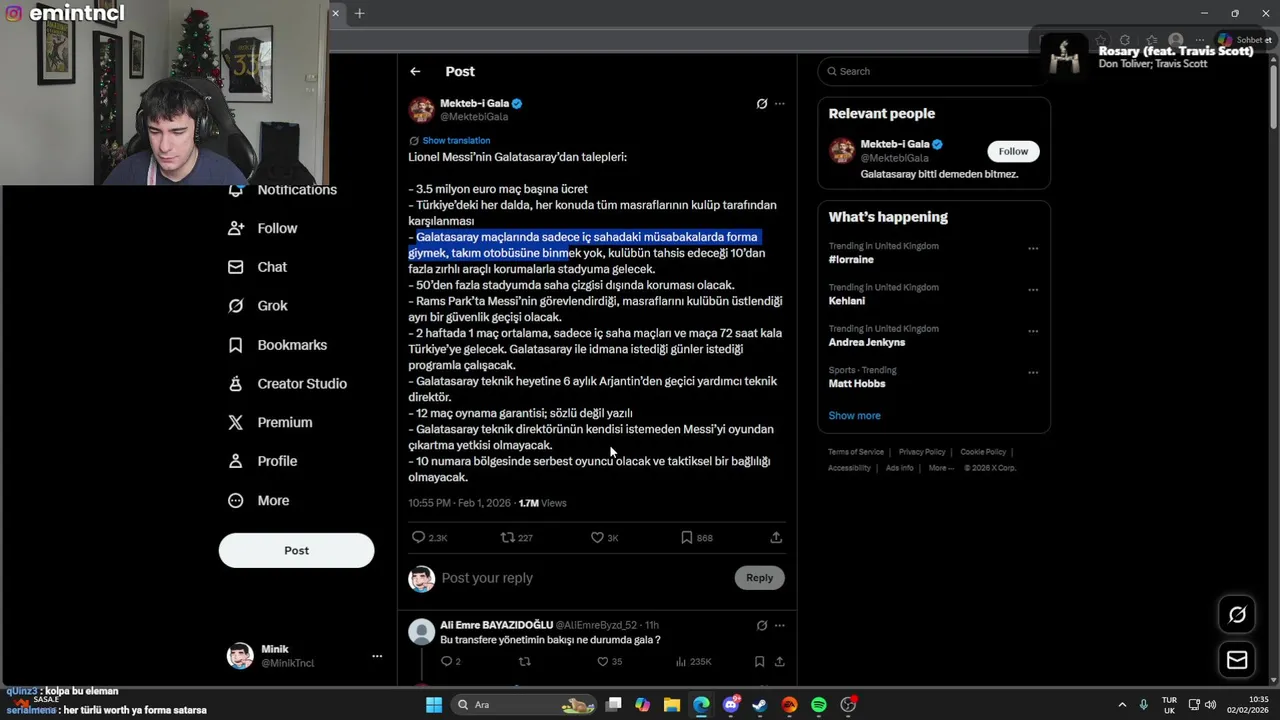The height and width of the screenshot is (720, 1280).
Task: Open the Windows Start menu
Action: pos(434,705)
